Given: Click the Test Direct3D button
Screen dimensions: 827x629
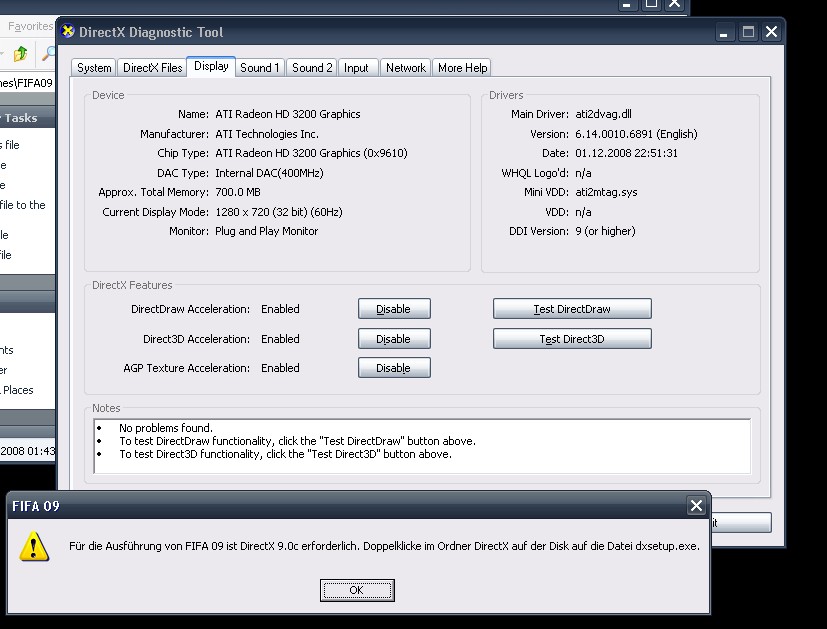Looking at the screenshot, I should [572, 339].
